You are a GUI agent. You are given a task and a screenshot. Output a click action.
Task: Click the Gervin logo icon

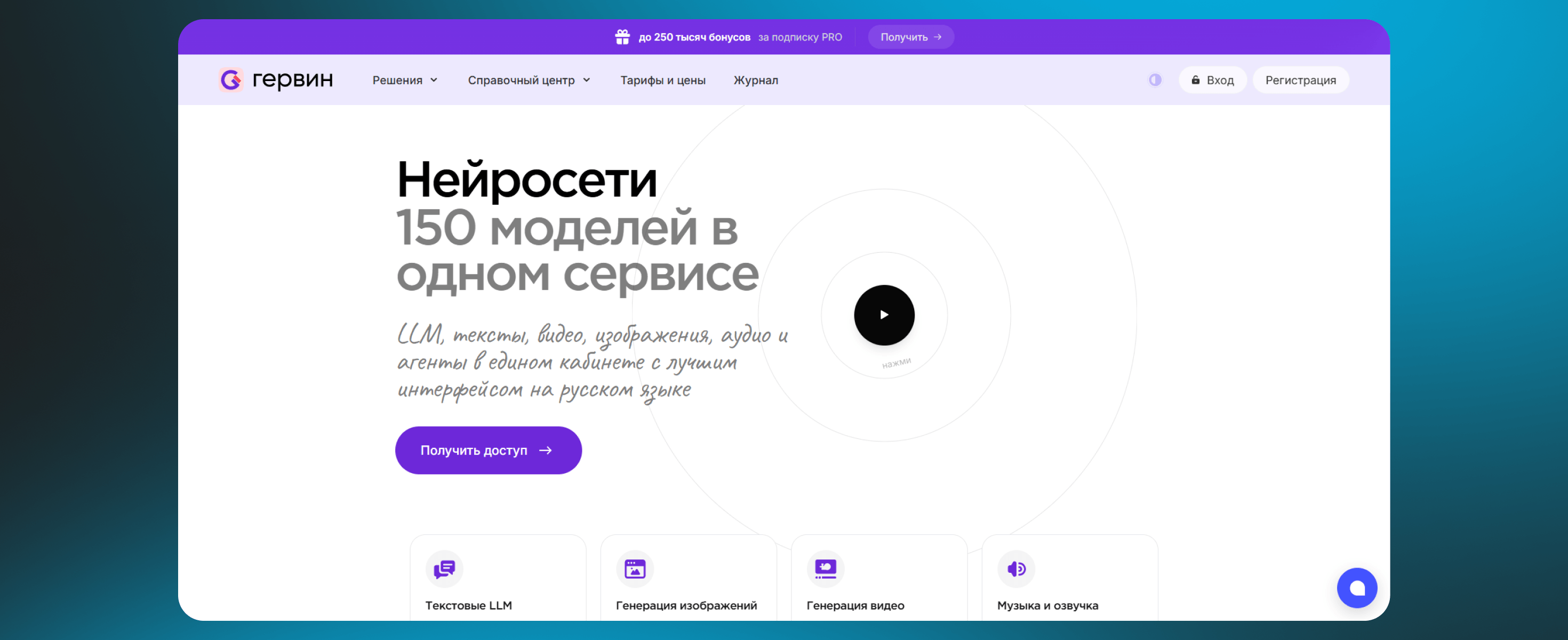pos(231,80)
